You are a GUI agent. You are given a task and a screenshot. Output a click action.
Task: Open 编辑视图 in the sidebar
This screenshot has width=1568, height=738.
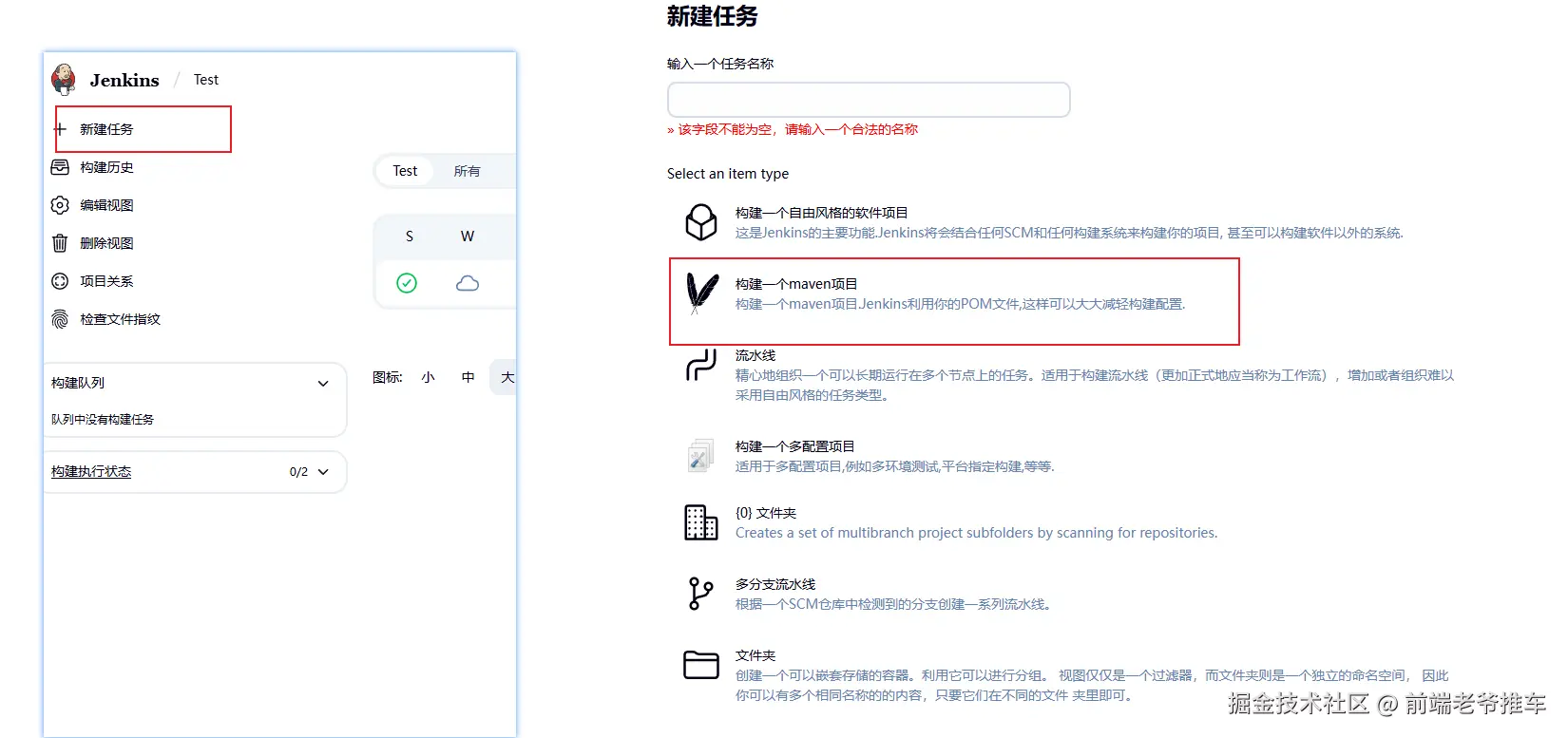tap(106, 205)
